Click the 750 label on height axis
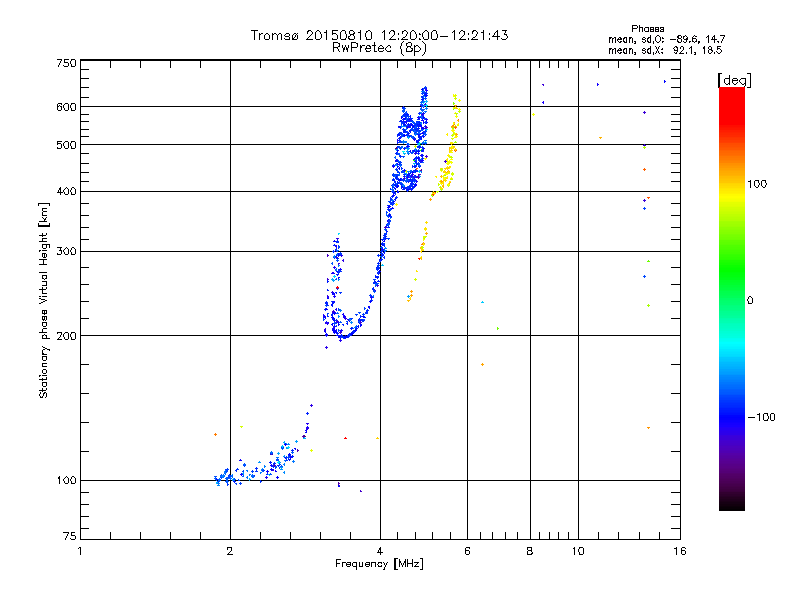The height and width of the screenshot is (600, 800). (66, 63)
